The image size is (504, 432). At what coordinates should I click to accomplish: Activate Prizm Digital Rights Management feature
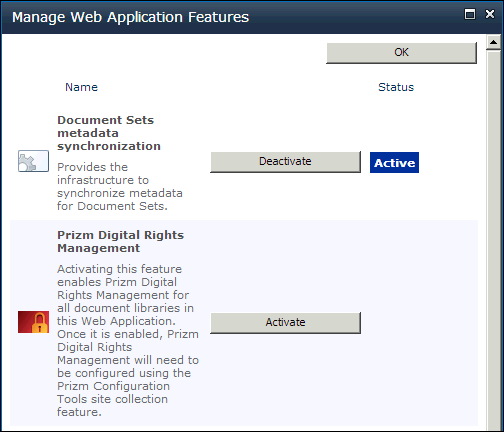point(285,322)
